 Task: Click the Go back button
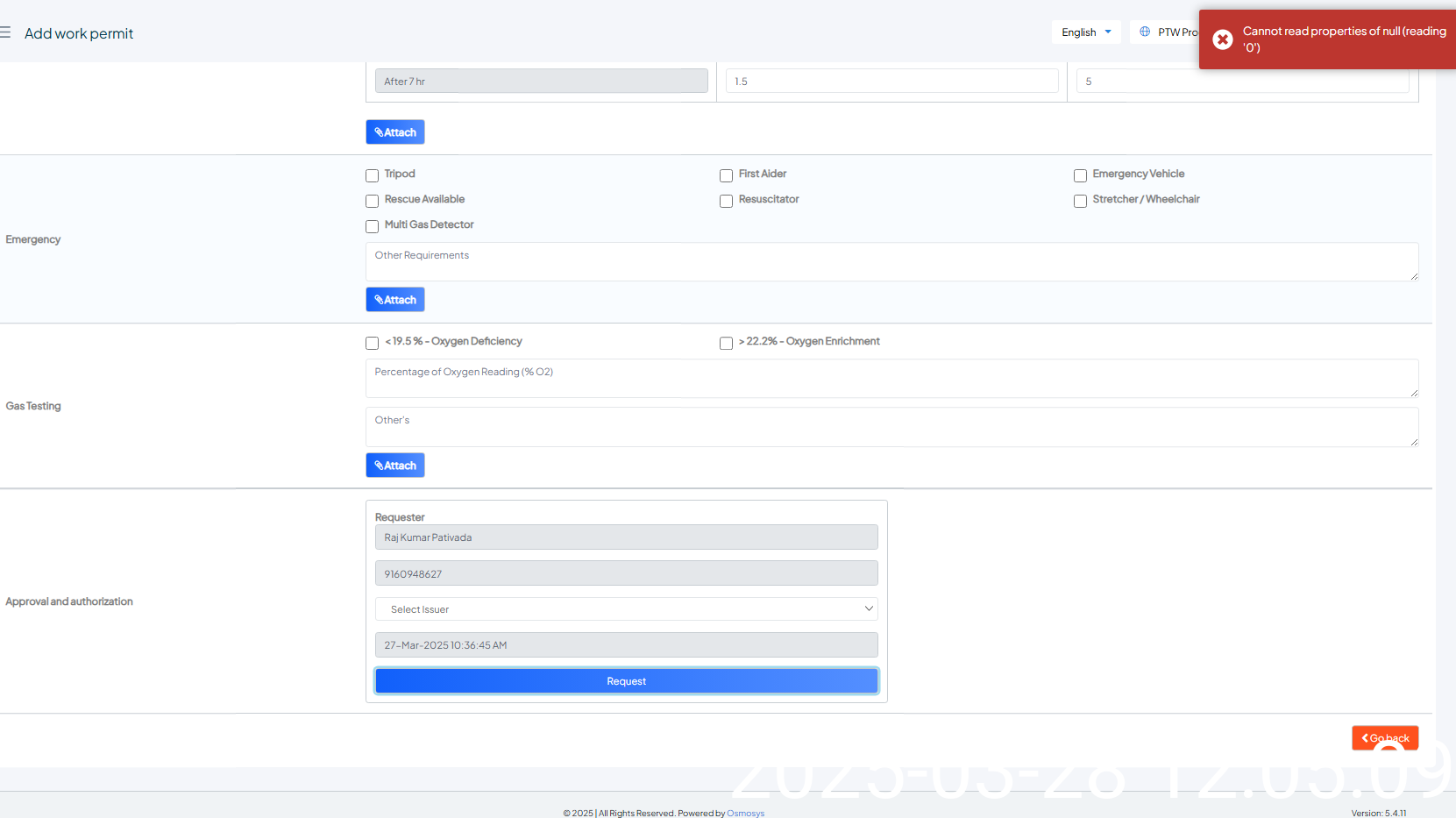[1384, 738]
